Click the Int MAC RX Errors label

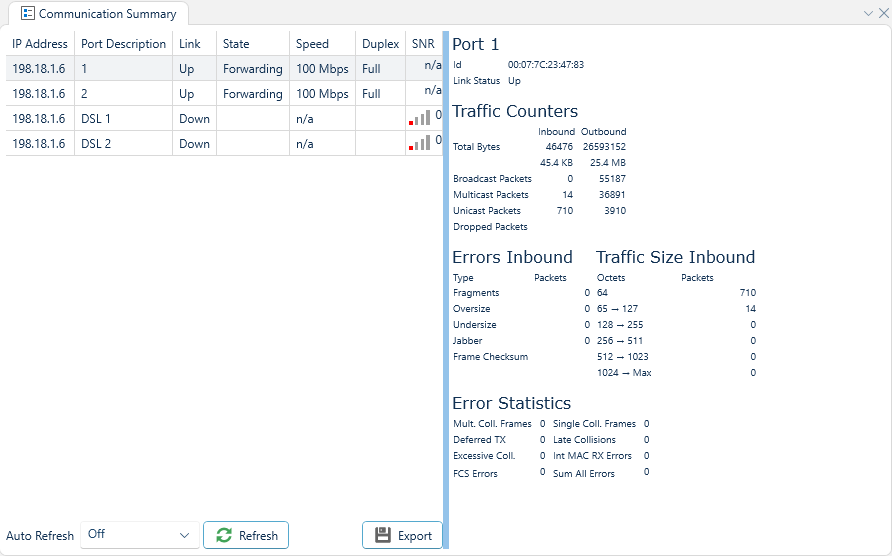tap(592, 455)
